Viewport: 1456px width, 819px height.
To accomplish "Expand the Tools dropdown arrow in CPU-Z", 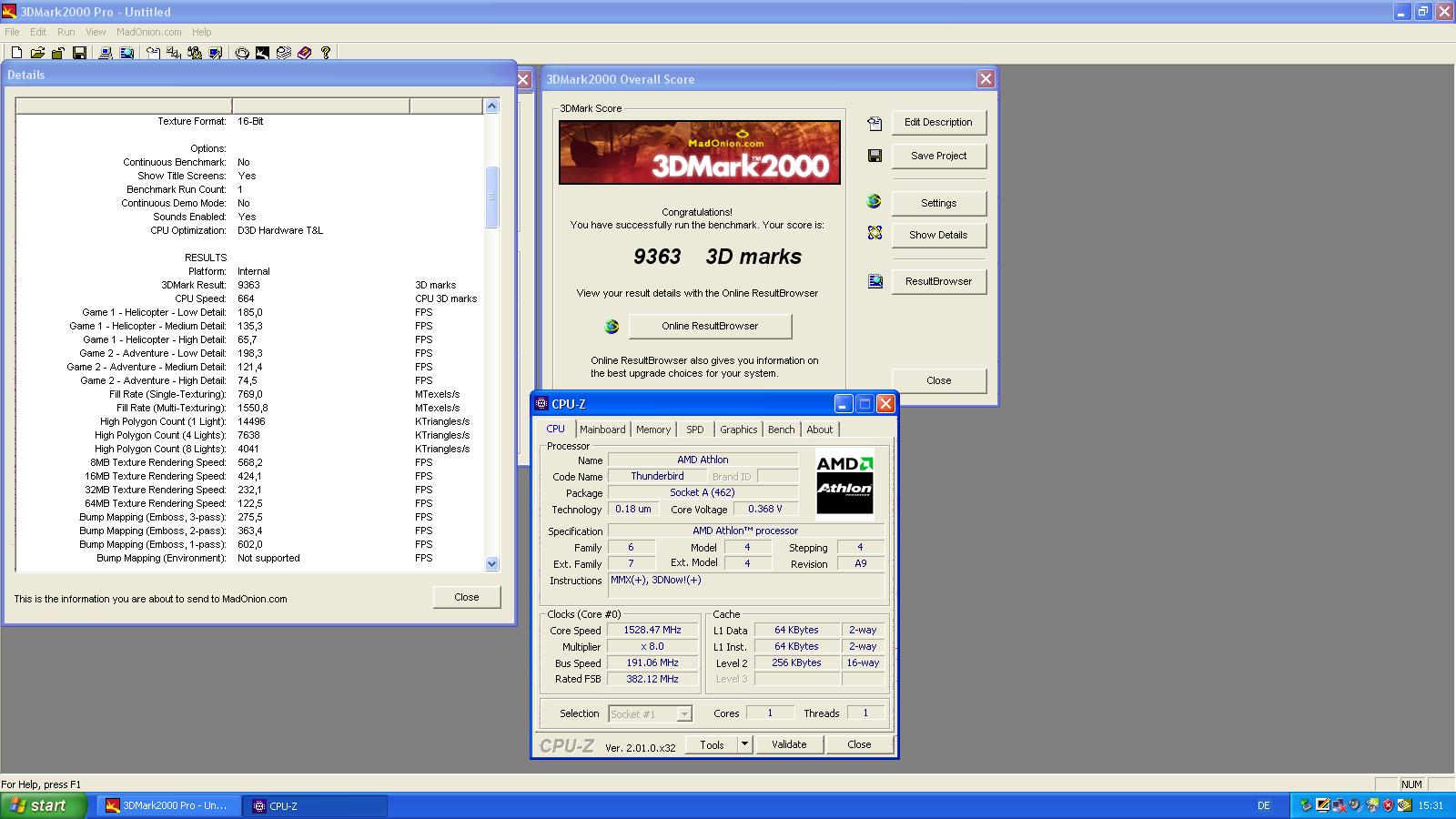I will click(744, 744).
